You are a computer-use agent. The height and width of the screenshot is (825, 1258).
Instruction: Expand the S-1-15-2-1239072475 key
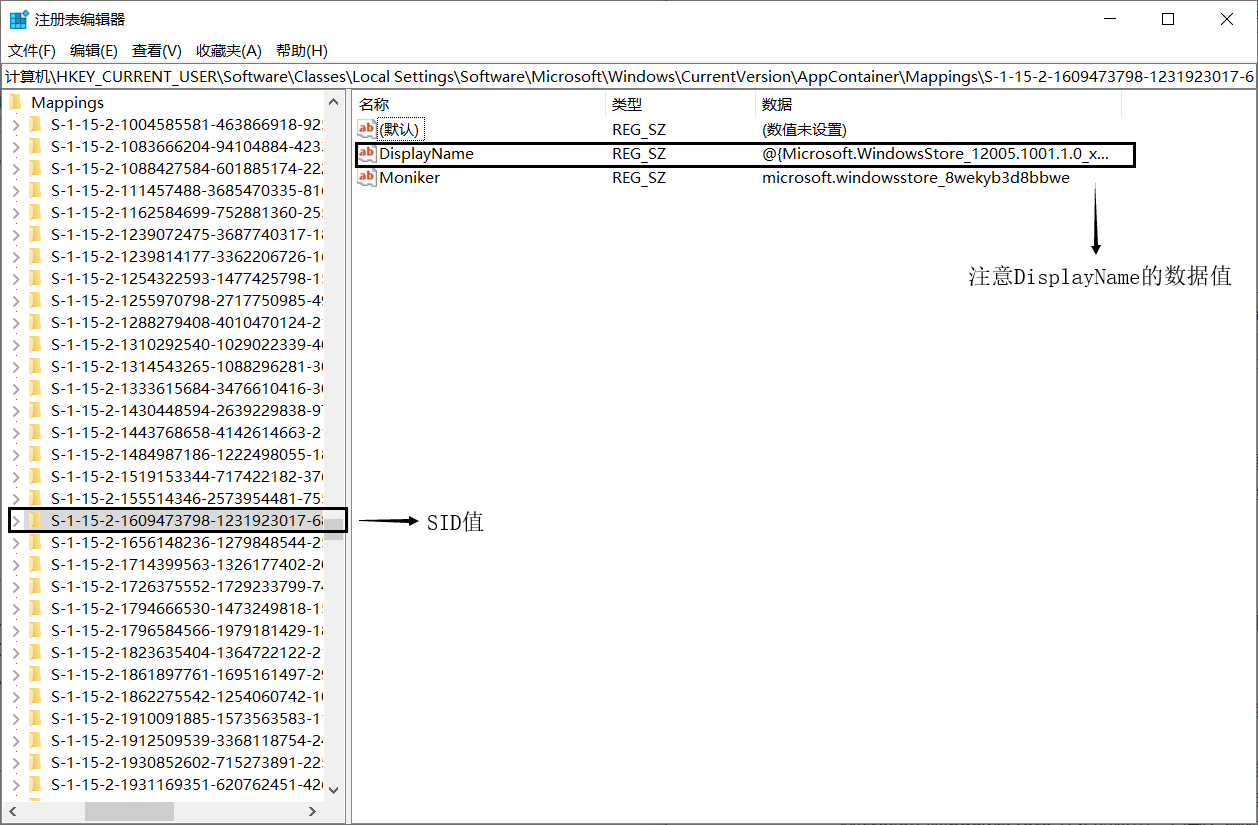(x=16, y=234)
